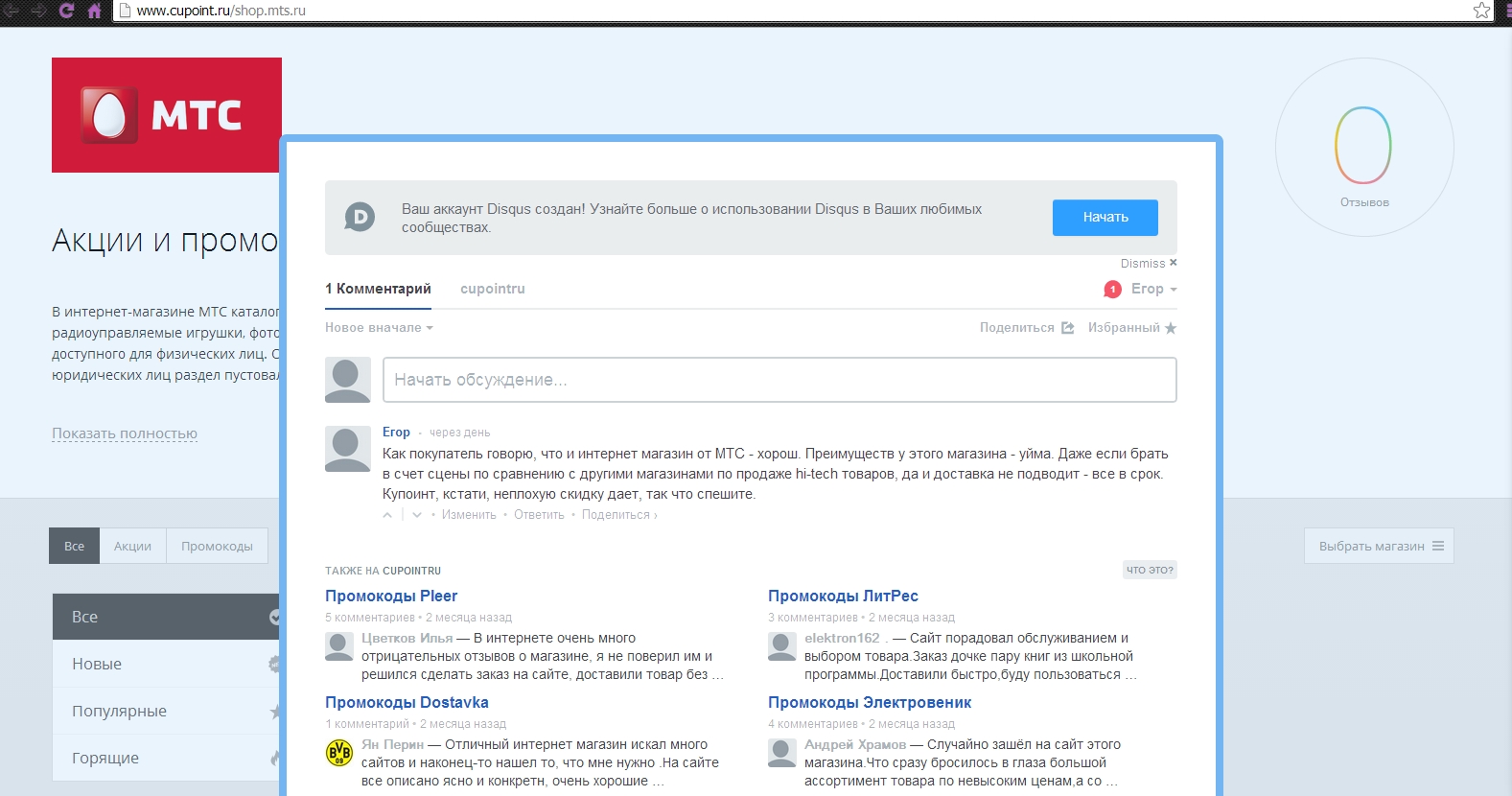Click the через день comment timestamp
The height and width of the screenshot is (796, 1512).
459,433
